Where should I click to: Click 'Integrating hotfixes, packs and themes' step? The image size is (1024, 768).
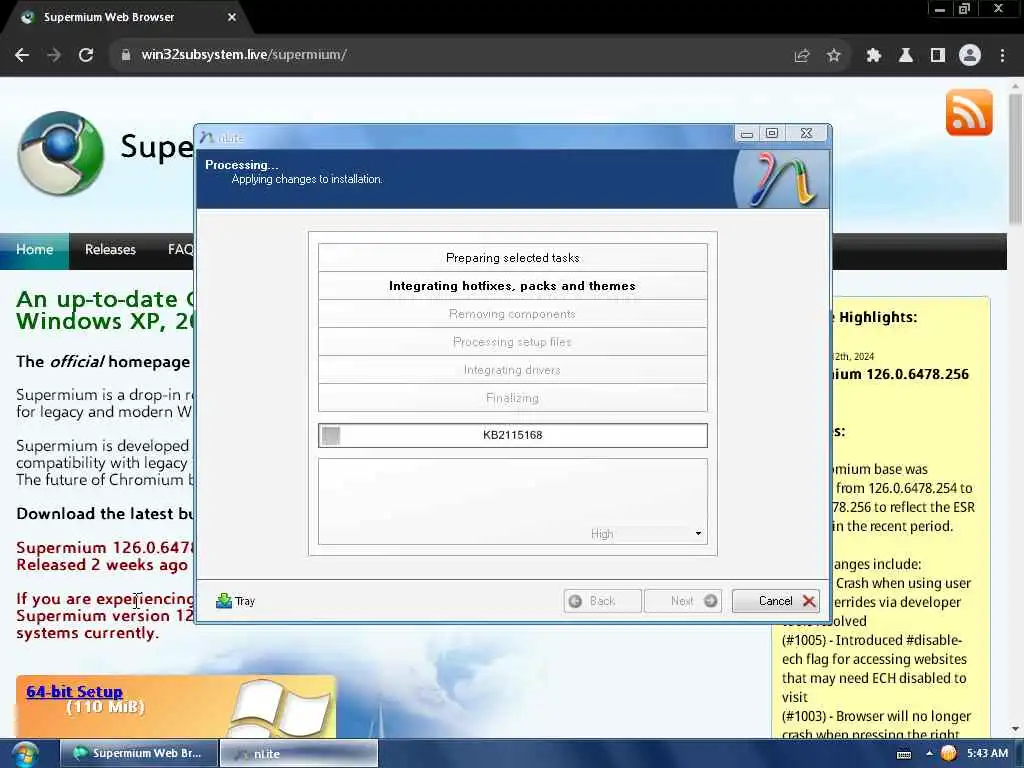coord(513,286)
